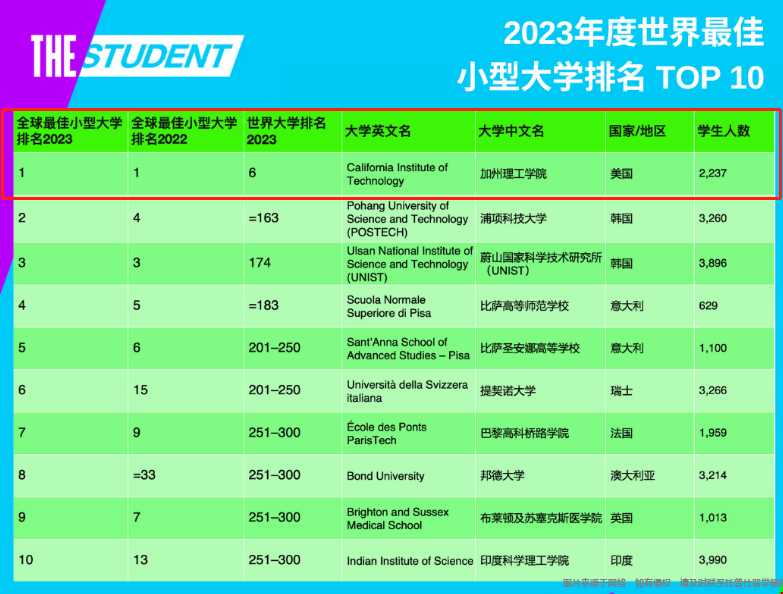Viewport: 783px width, 594px height.
Task: Click the student count '2,237'
Action: 713,173
